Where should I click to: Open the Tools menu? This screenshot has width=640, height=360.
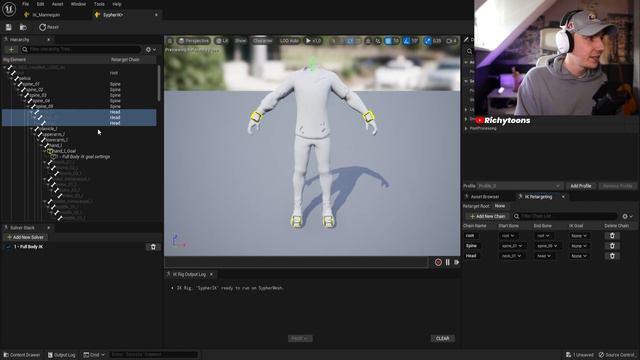point(99,4)
